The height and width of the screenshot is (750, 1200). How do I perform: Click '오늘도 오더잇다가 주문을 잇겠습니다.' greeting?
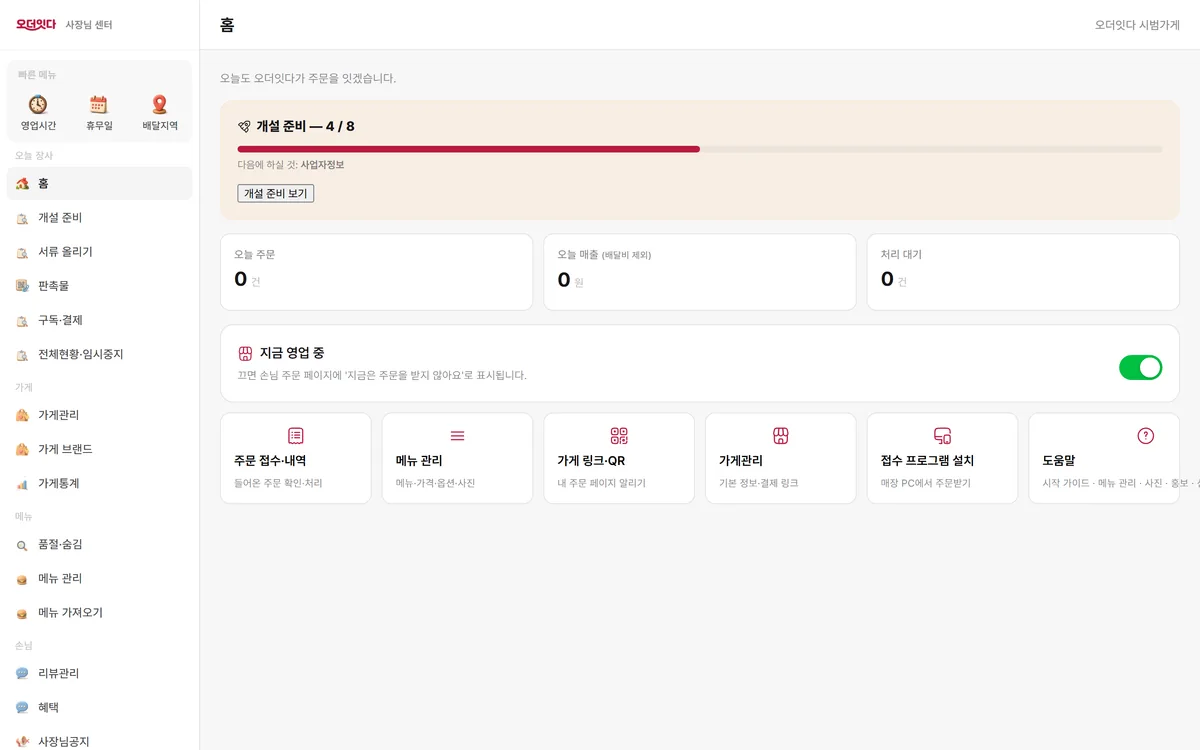(308, 78)
